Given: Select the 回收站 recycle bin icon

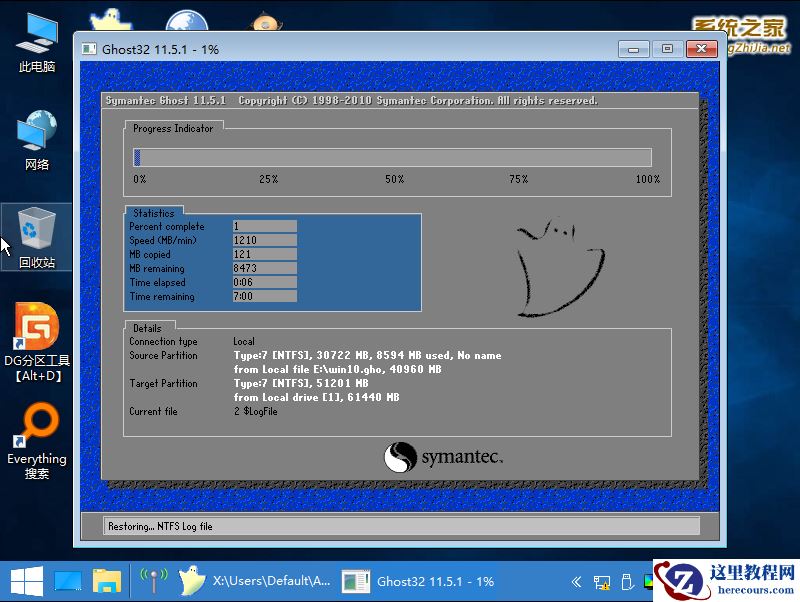Looking at the screenshot, I should point(36,238).
